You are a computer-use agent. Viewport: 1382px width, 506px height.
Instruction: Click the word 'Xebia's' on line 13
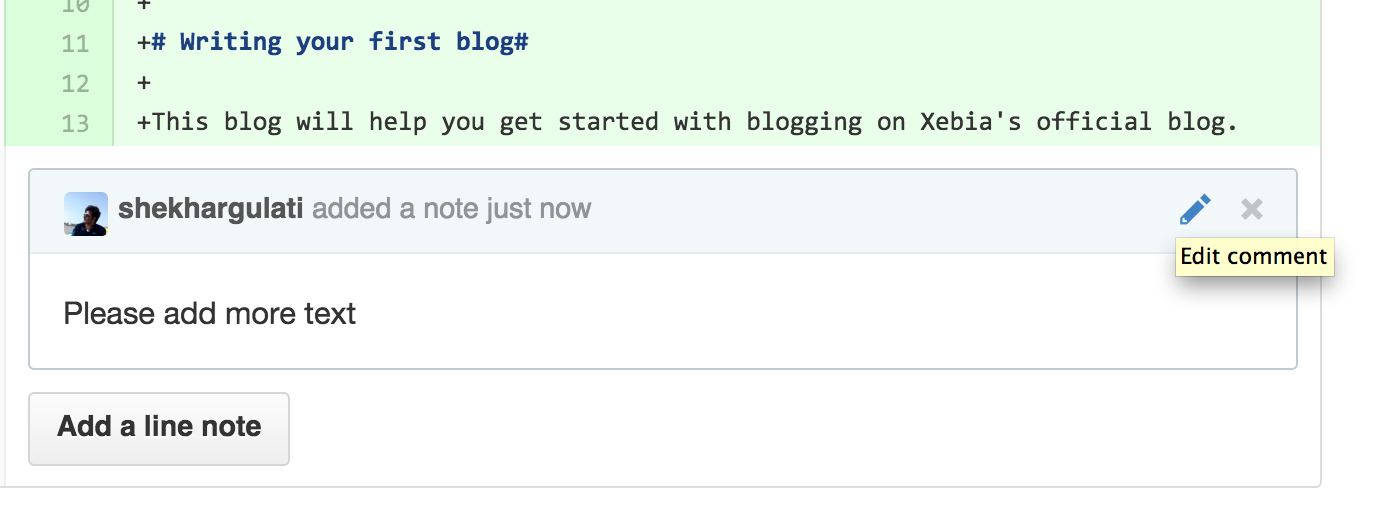(971, 123)
